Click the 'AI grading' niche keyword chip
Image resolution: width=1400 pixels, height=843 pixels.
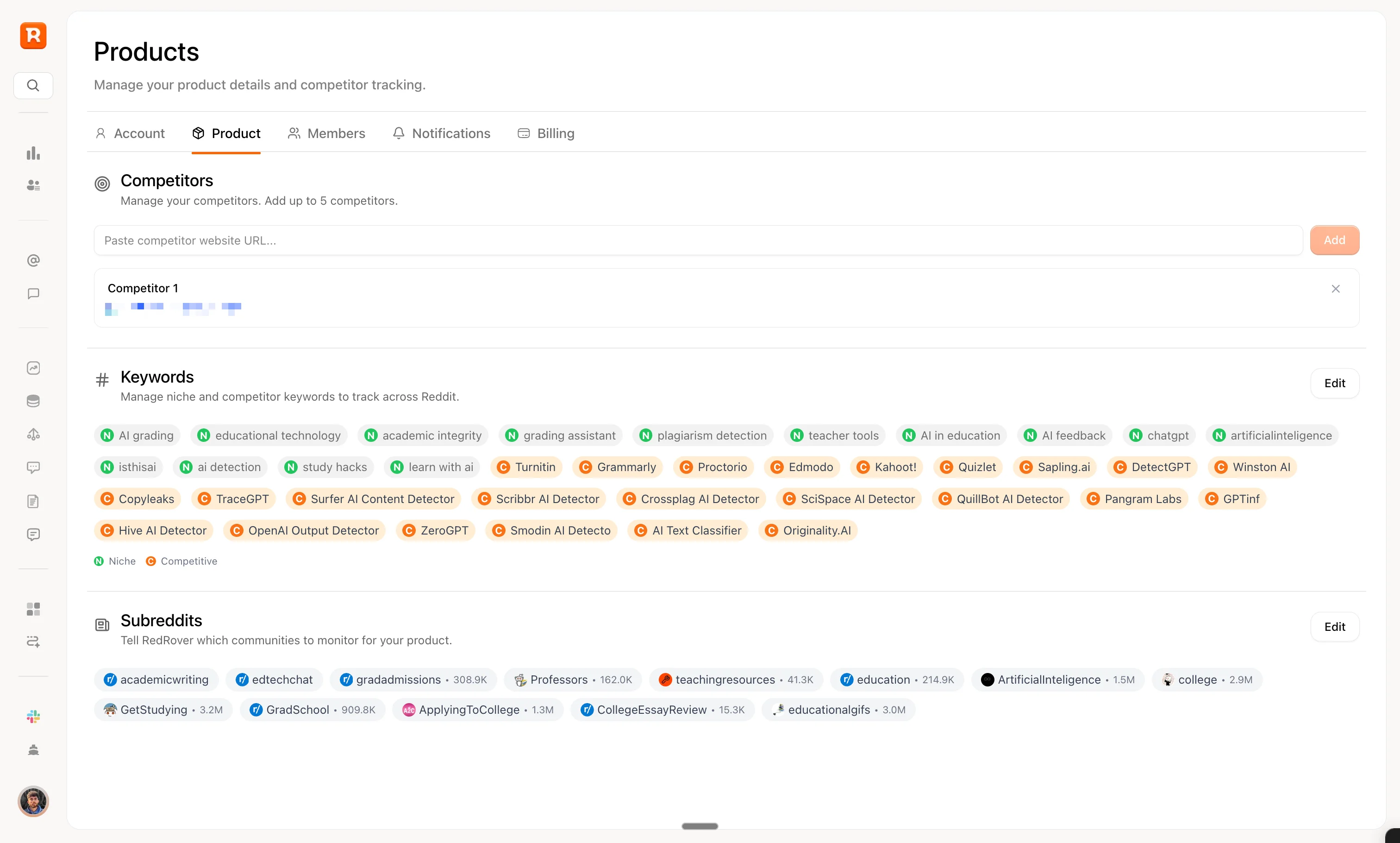coord(137,436)
